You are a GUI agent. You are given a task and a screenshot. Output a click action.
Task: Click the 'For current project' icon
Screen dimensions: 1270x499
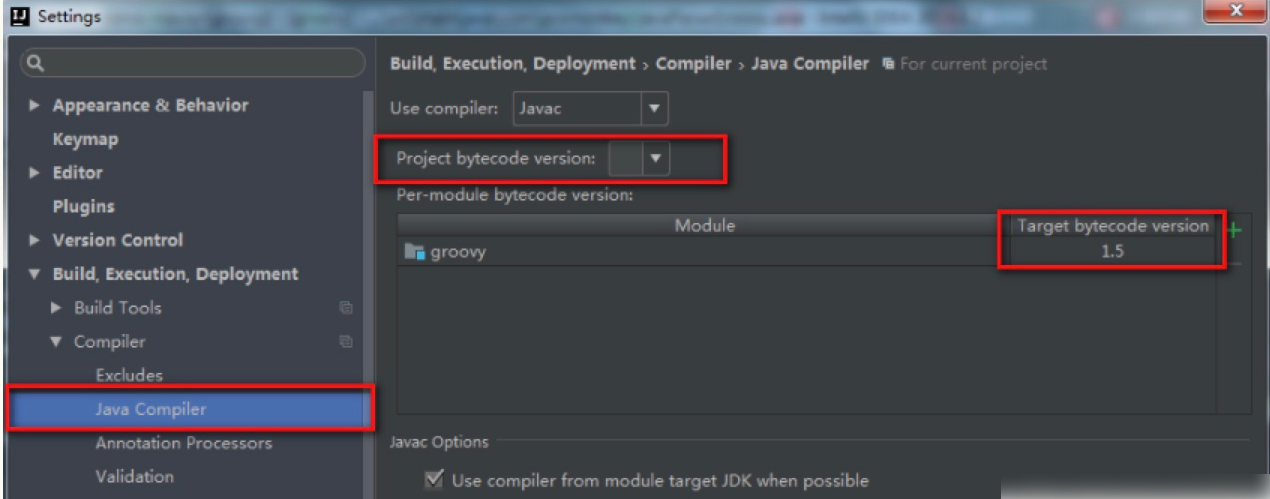(888, 64)
